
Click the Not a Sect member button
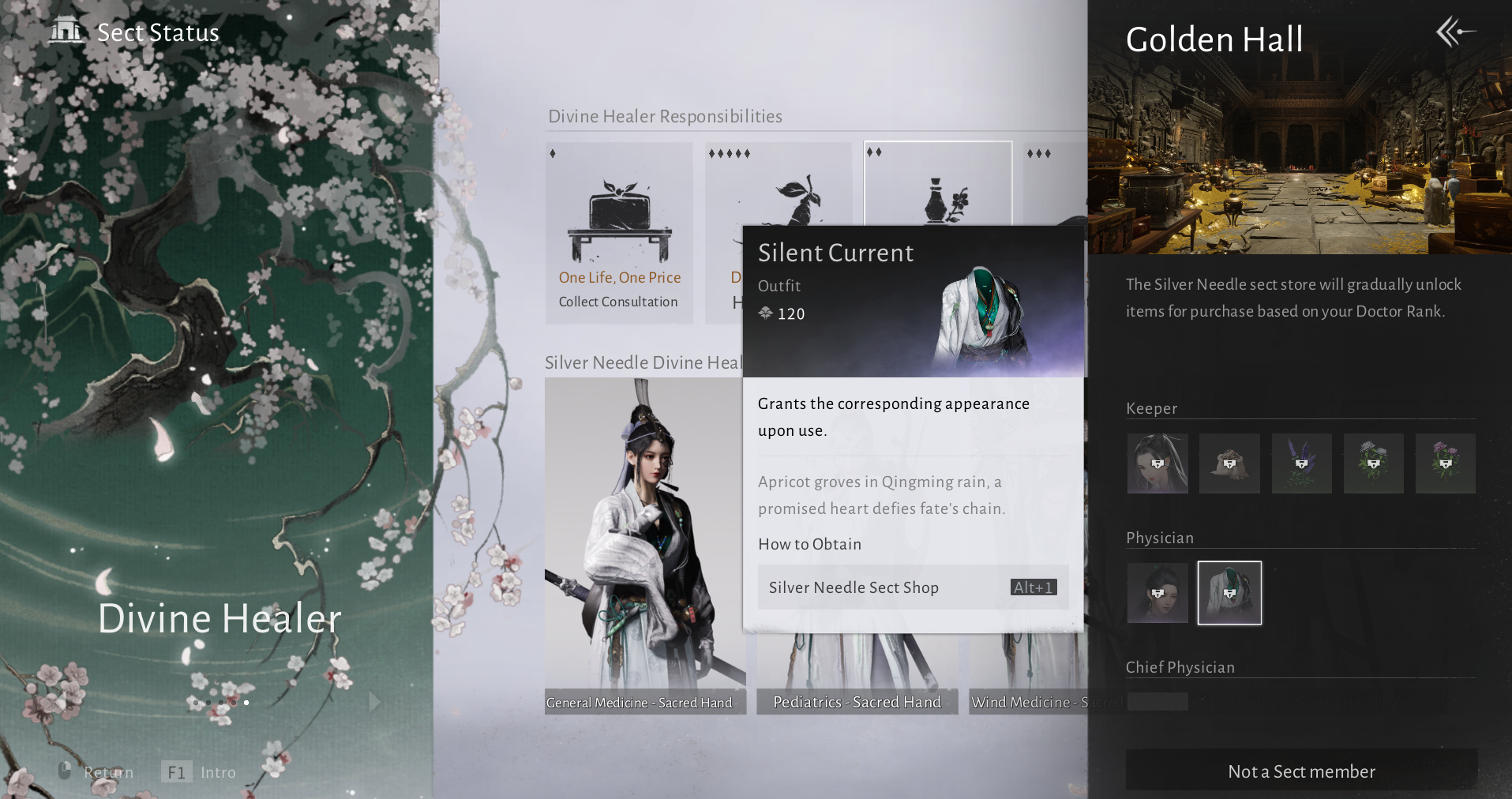pos(1301,771)
